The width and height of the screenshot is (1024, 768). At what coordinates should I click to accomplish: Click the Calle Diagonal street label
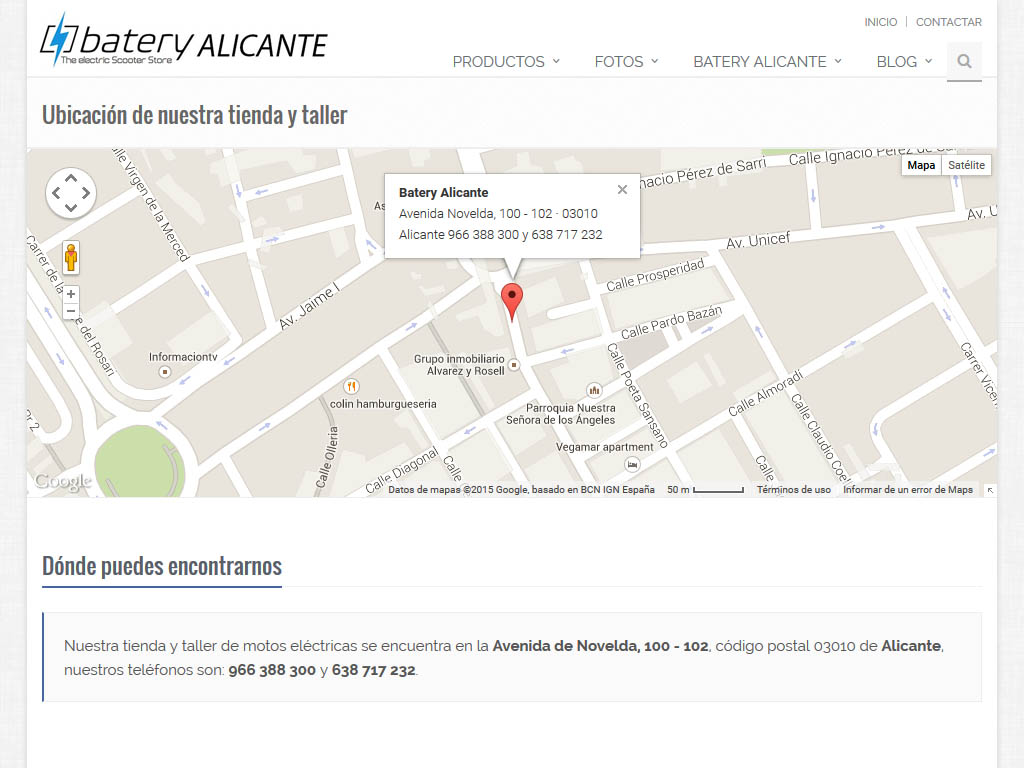click(401, 470)
